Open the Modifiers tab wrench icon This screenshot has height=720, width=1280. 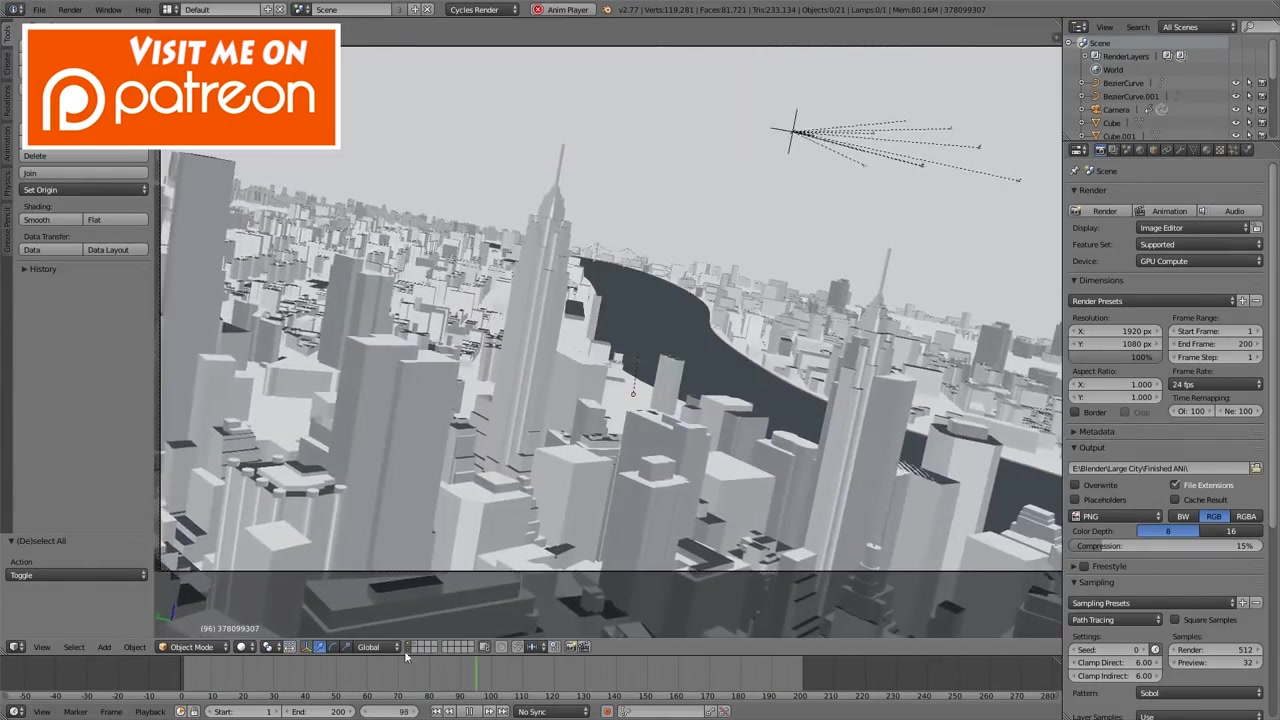pos(1180,150)
